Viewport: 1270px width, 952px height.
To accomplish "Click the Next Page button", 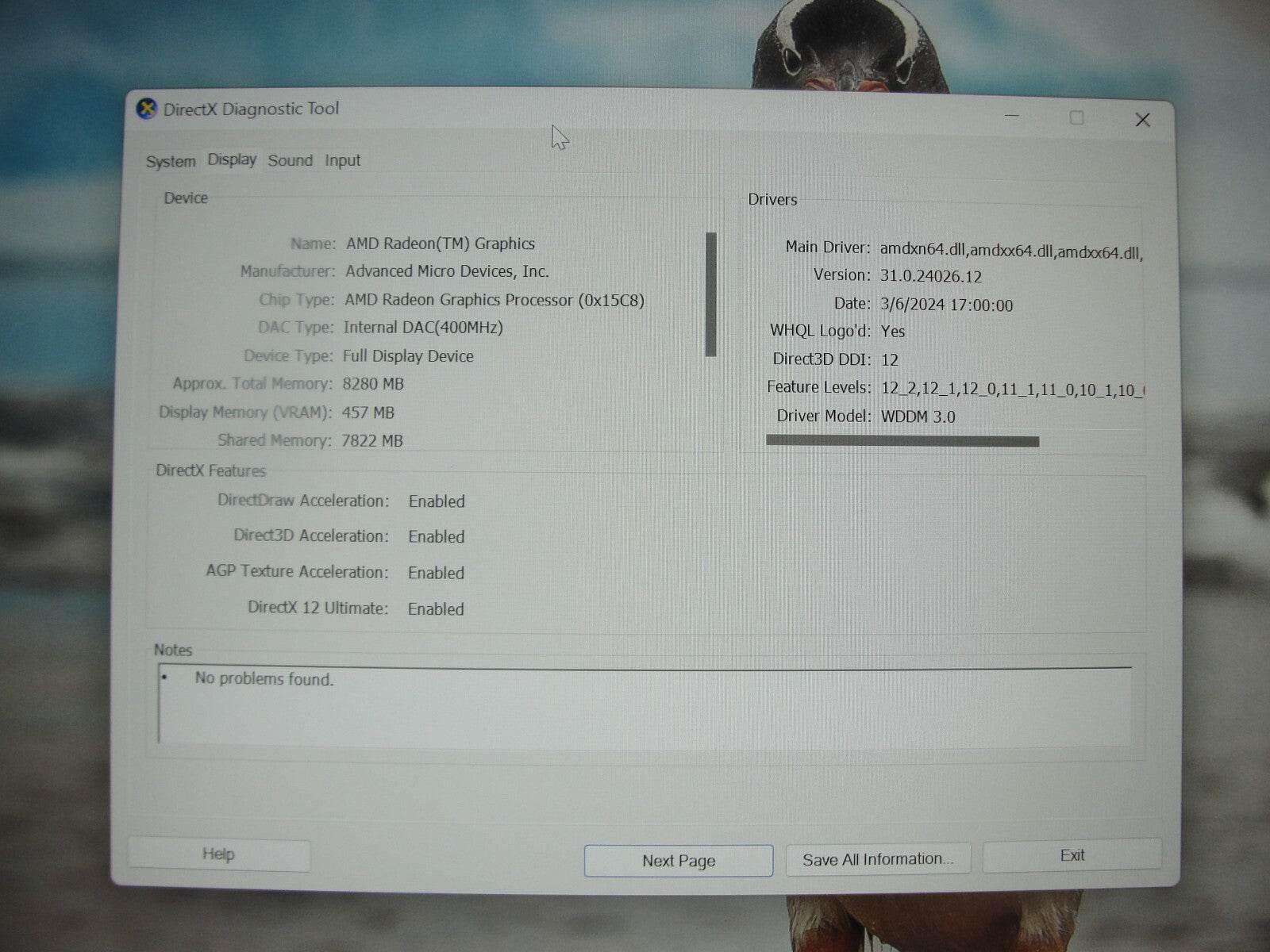I will (678, 860).
